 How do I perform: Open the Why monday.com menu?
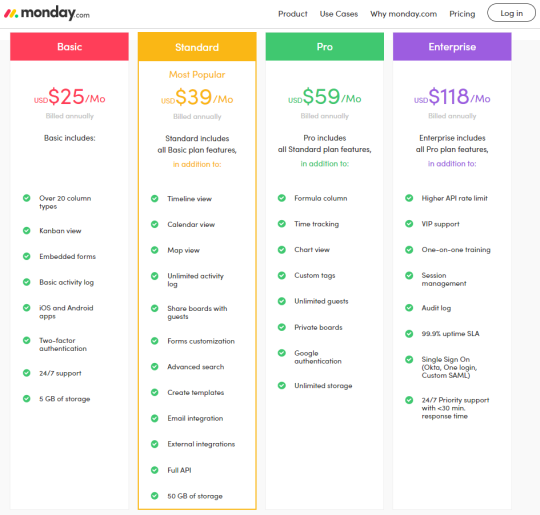tap(404, 14)
